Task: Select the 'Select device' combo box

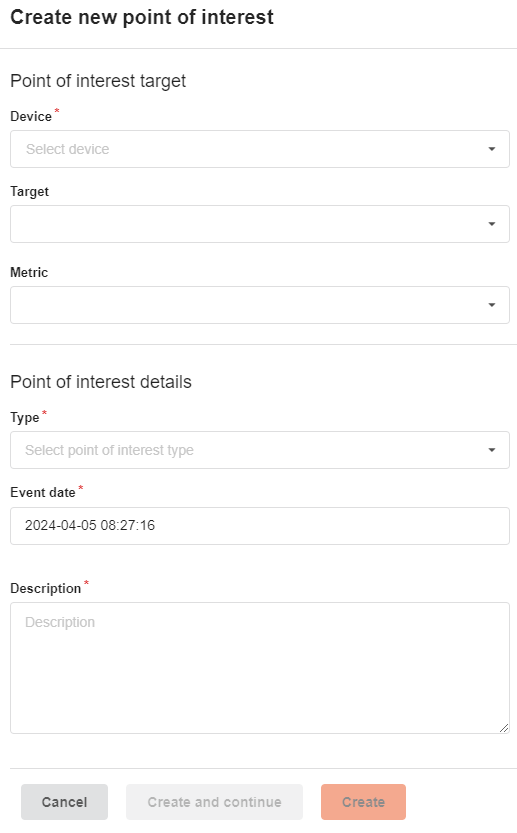Action: pyautogui.click(x=260, y=149)
